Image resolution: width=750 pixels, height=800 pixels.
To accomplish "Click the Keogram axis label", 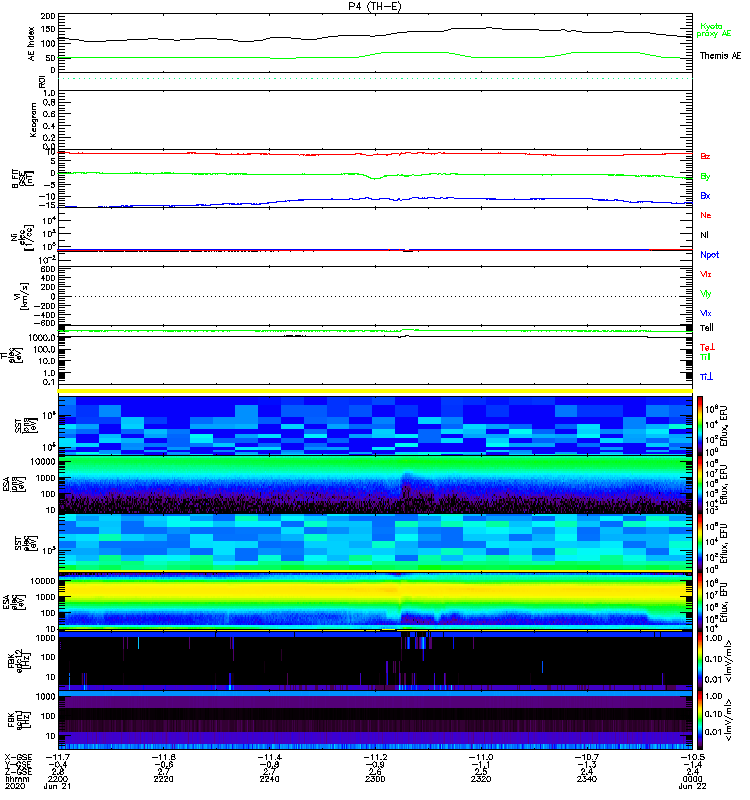I will pyautogui.click(x=33, y=119).
